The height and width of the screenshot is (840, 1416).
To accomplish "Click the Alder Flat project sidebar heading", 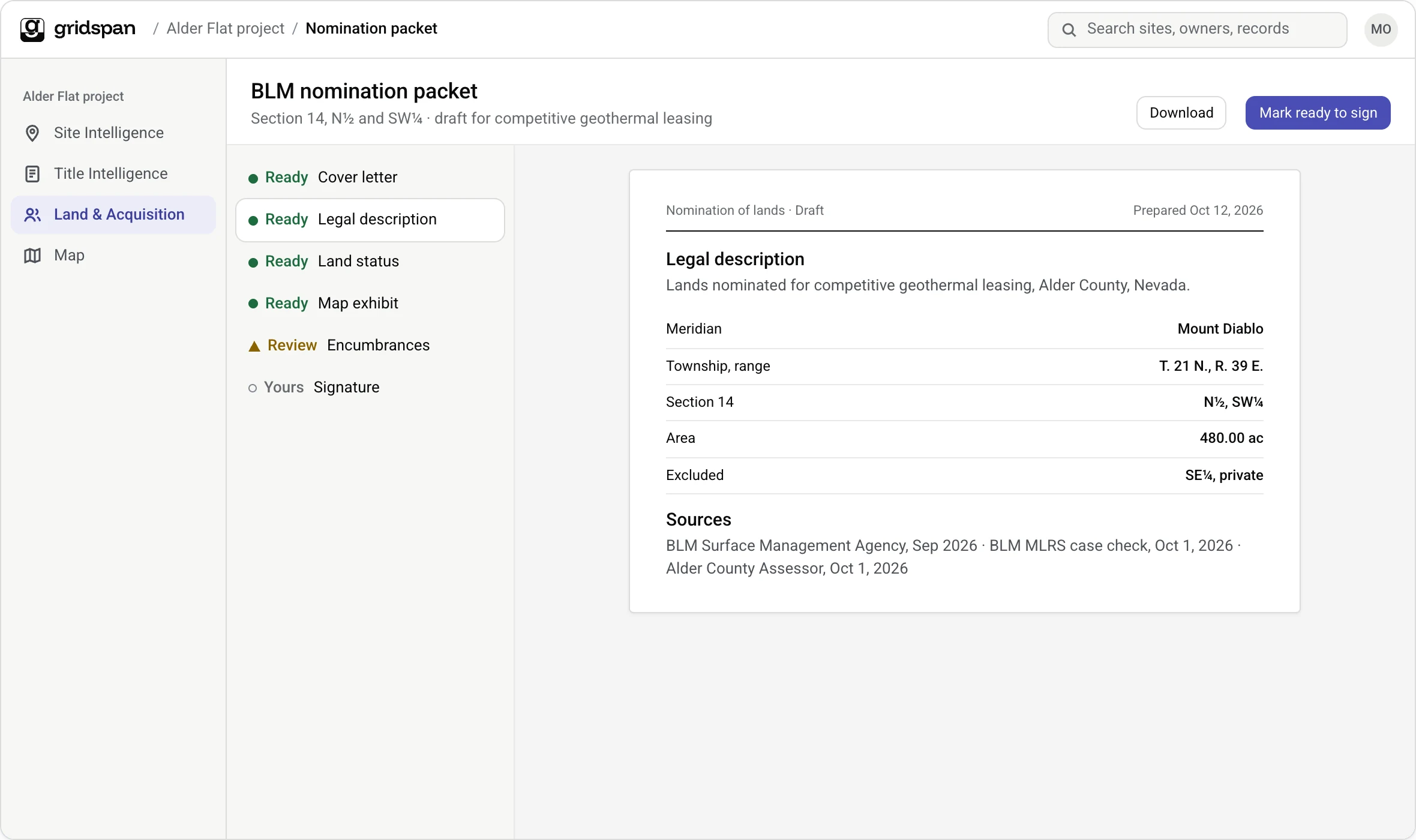I will point(73,97).
